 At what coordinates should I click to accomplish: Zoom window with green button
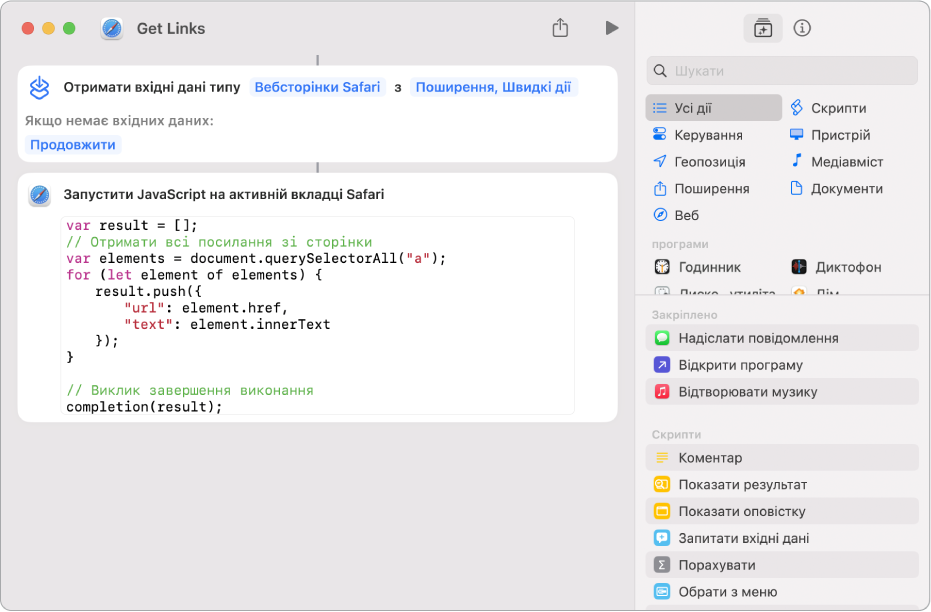pyautogui.click(x=69, y=28)
